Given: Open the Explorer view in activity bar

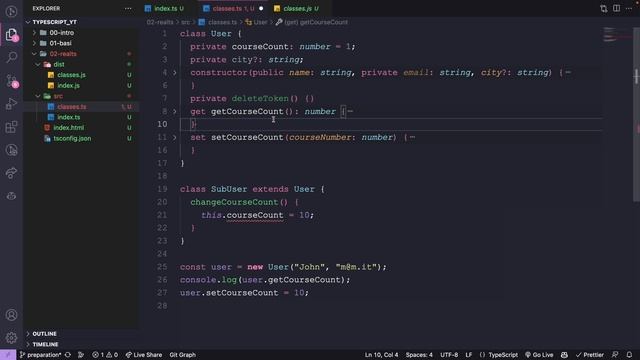Looking at the screenshot, I should tap(11, 35).
